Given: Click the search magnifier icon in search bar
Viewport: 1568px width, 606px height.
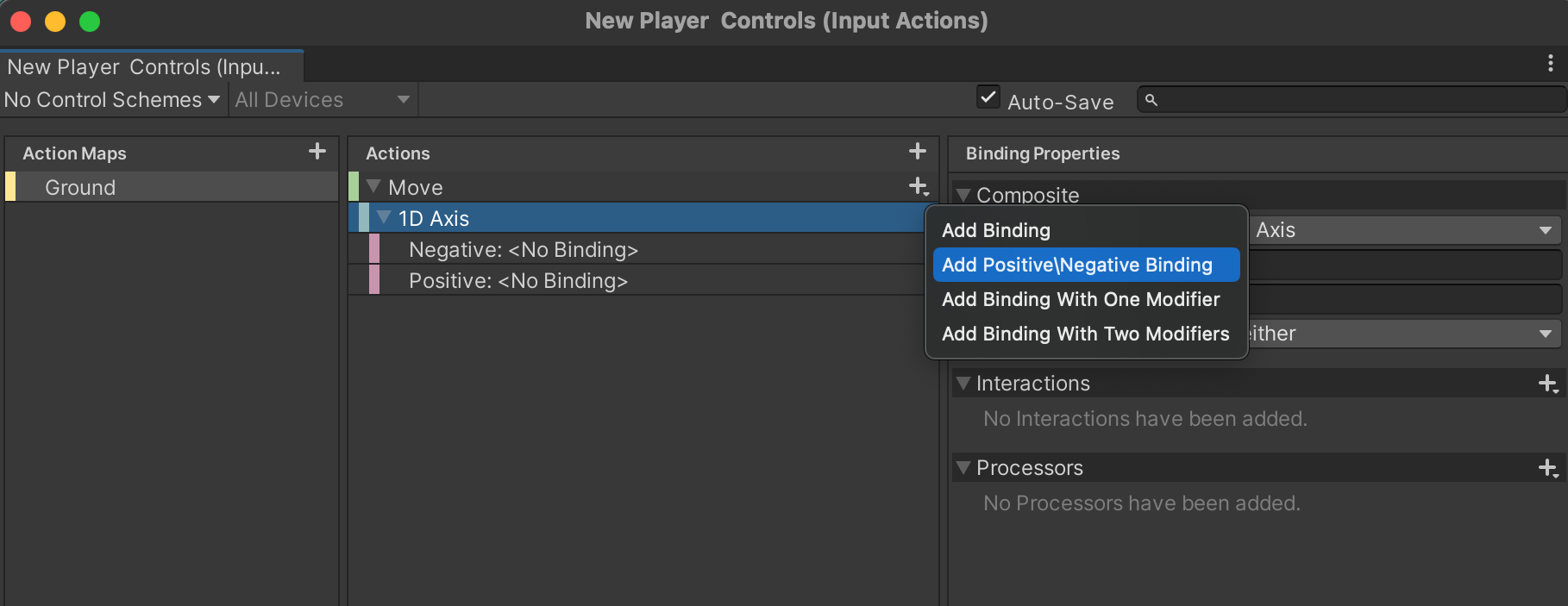Looking at the screenshot, I should tap(1151, 100).
